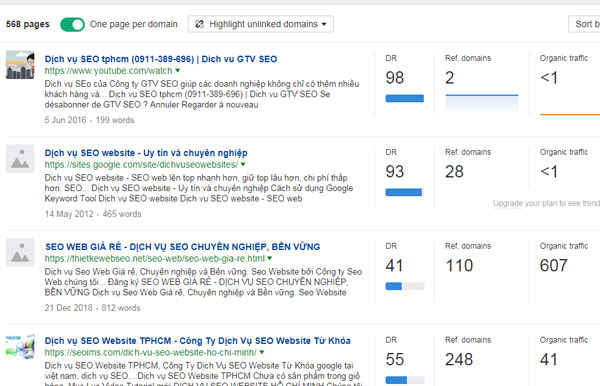Expand the arrow next to the thietkewebseo.net URL
Image resolution: width=600 pixels, height=386 pixels.
(270, 258)
